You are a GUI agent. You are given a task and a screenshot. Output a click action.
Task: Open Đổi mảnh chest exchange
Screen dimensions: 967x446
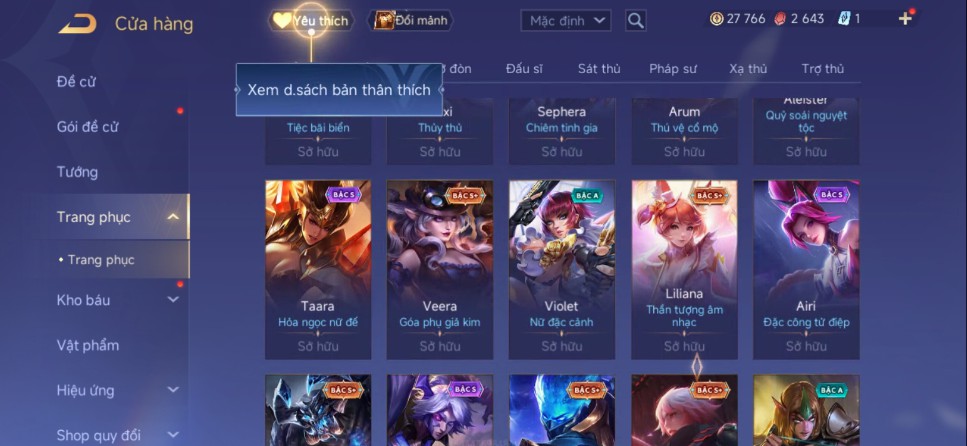pyautogui.click(x=411, y=20)
